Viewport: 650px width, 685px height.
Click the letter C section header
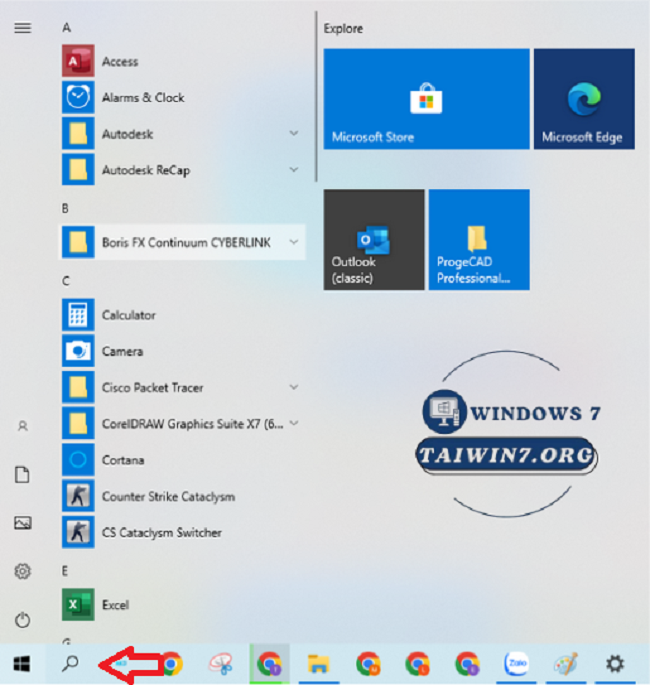pos(66,281)
